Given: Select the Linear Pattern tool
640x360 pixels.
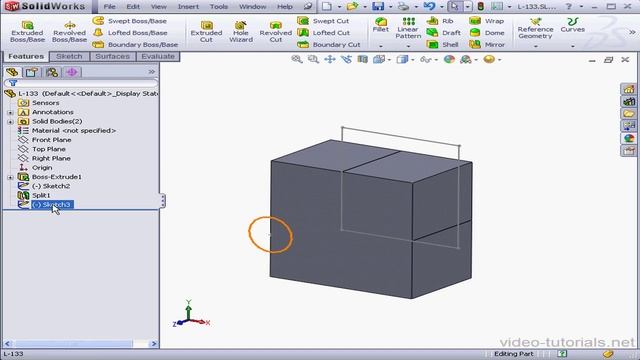Looking at the screenshot, I should click(408, 28).
